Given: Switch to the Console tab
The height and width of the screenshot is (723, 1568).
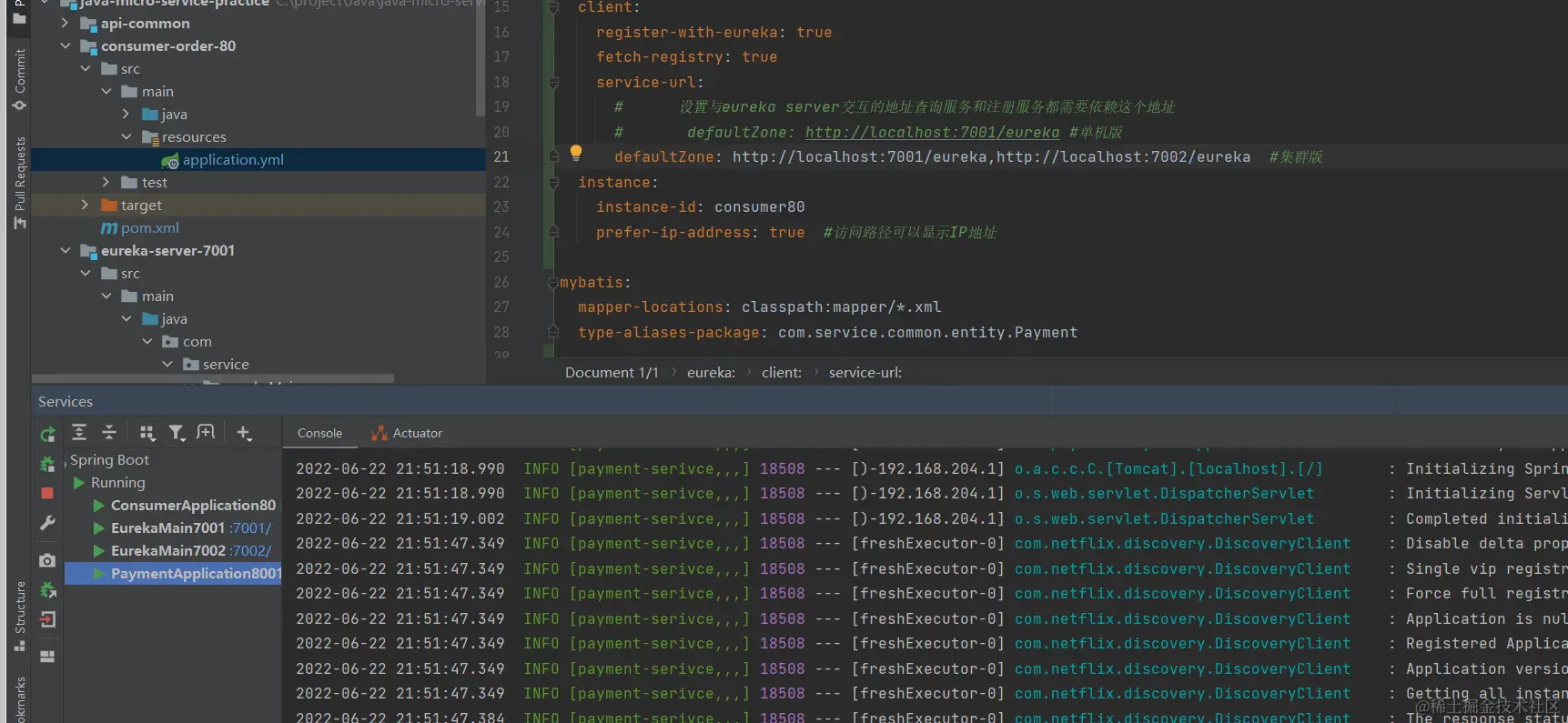Looking at the screenshot, I should [319, 434].
